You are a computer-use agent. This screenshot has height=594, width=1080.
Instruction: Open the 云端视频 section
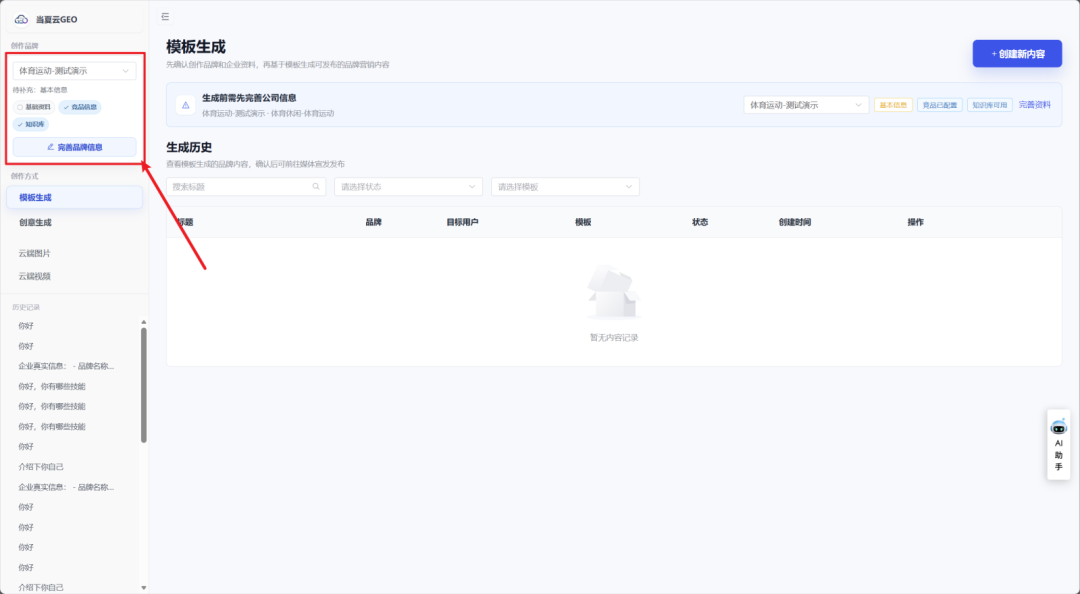34,276
